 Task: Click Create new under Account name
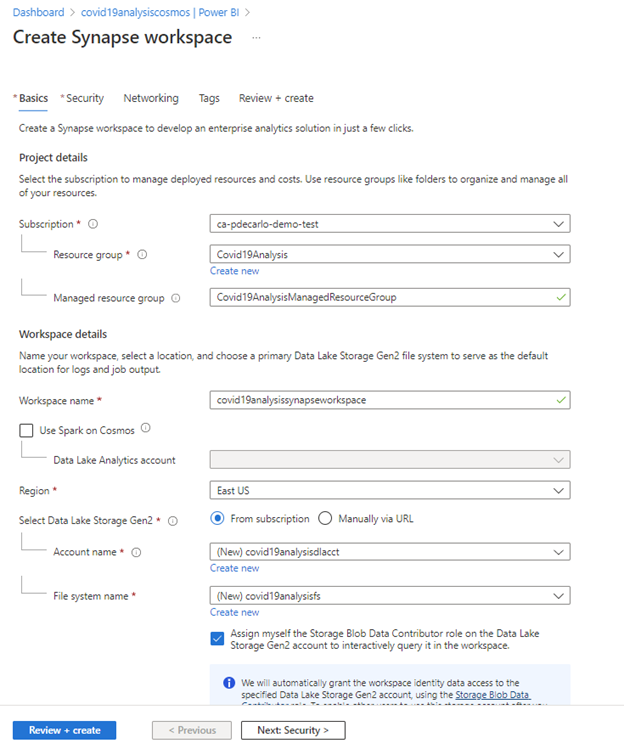tap(235, 568)
